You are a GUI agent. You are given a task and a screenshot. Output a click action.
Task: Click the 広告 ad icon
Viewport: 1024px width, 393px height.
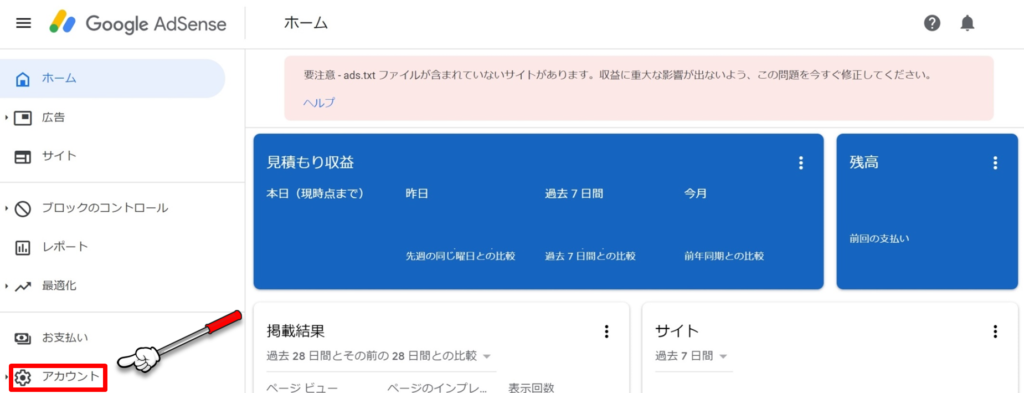coord(23,118)
